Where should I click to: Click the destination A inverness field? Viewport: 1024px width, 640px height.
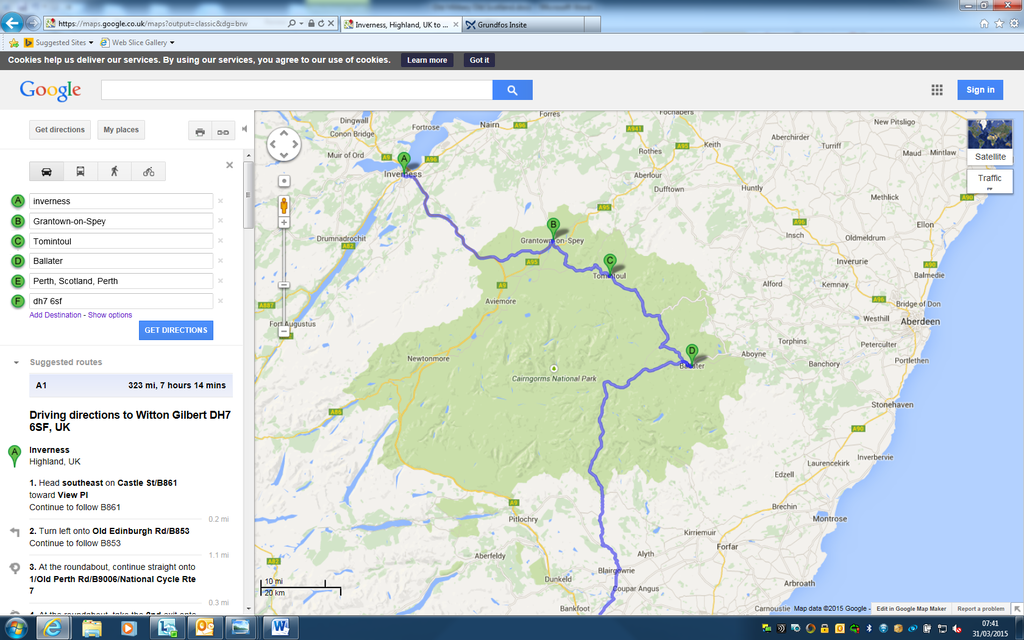click(x=121, y=201)
